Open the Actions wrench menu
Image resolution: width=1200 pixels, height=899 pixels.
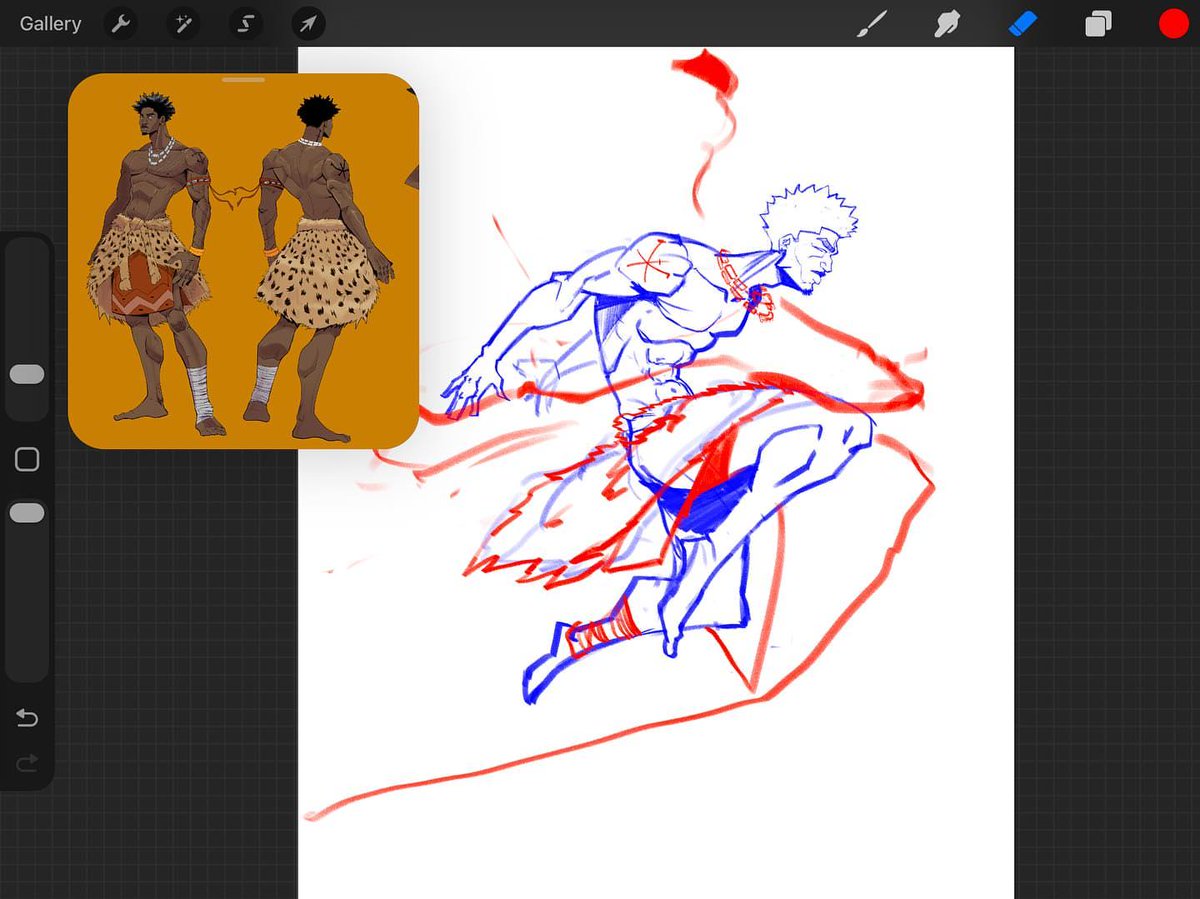tap(120, 24)
